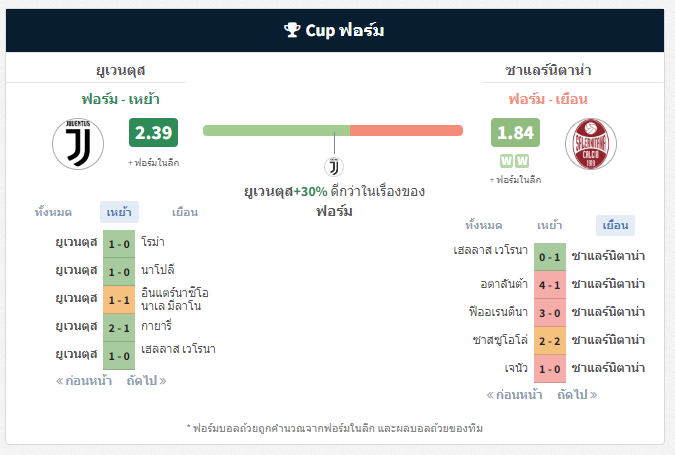Click the first W result badge
675x455 pixels.
pos(506,161)
